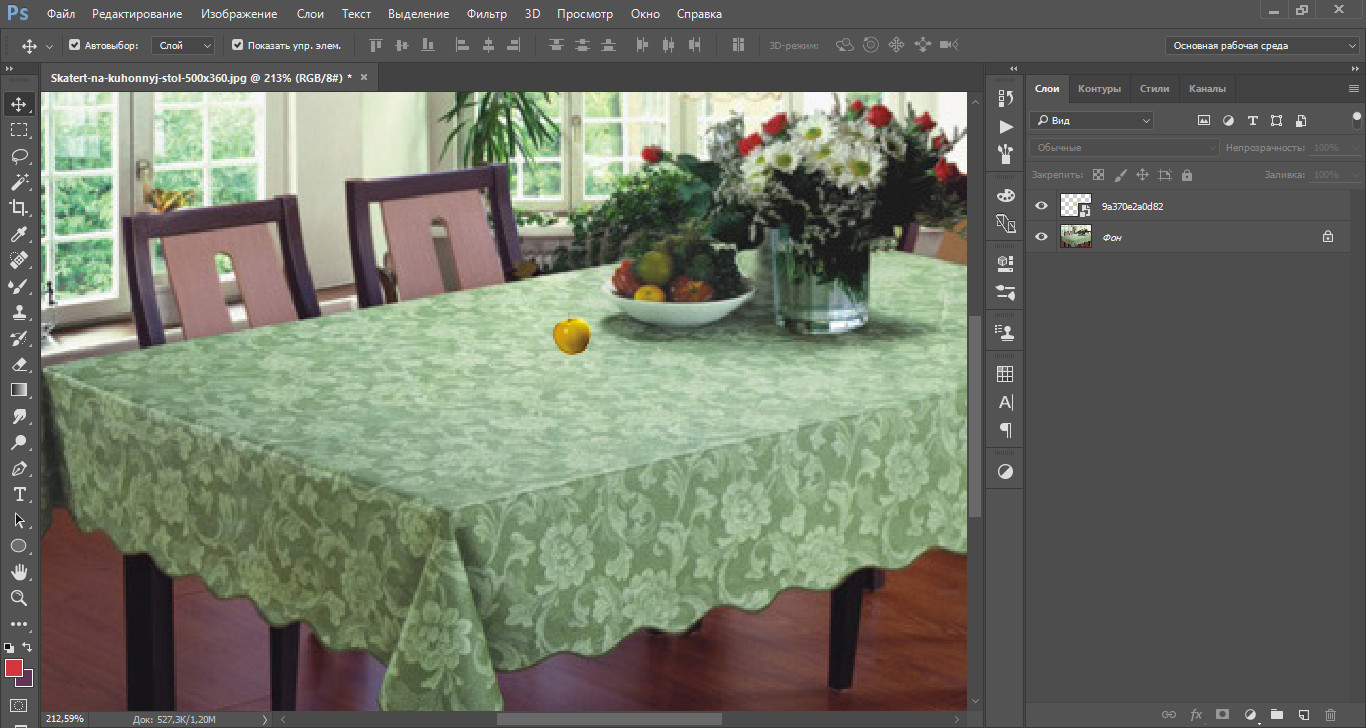Activate the Zoom tool
This screenshot has width=1366, height=728.
pos(19,598)
